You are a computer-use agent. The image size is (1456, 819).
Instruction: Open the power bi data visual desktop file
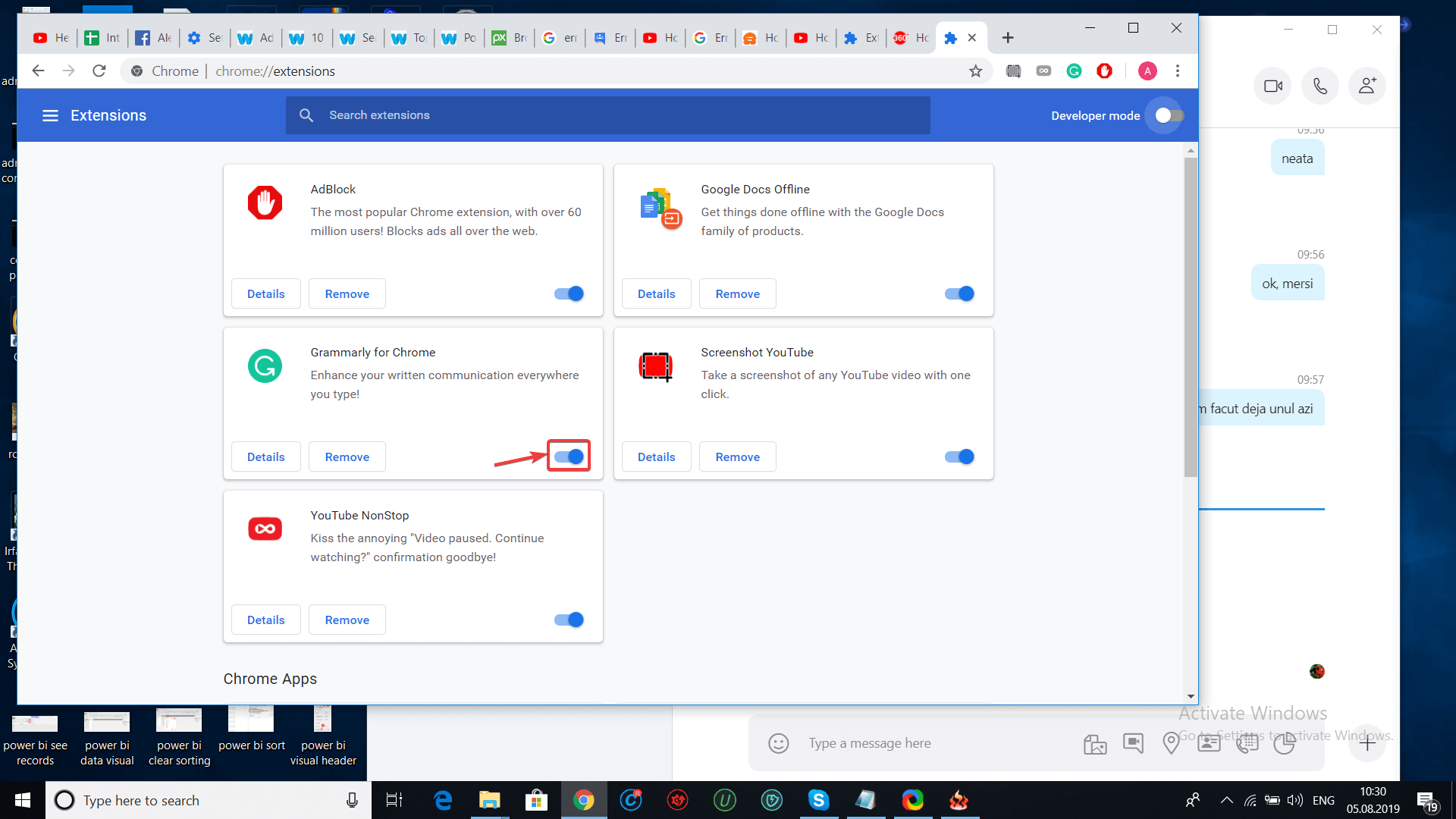pyautogui.click(x=107, y=737)
